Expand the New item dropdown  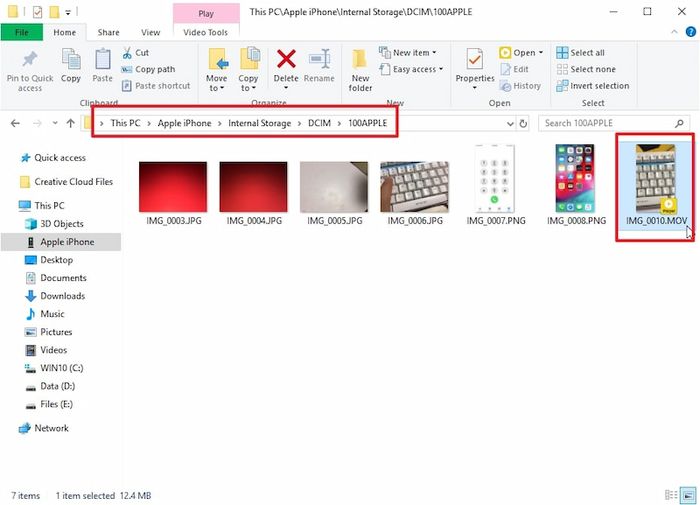[410, 53]
